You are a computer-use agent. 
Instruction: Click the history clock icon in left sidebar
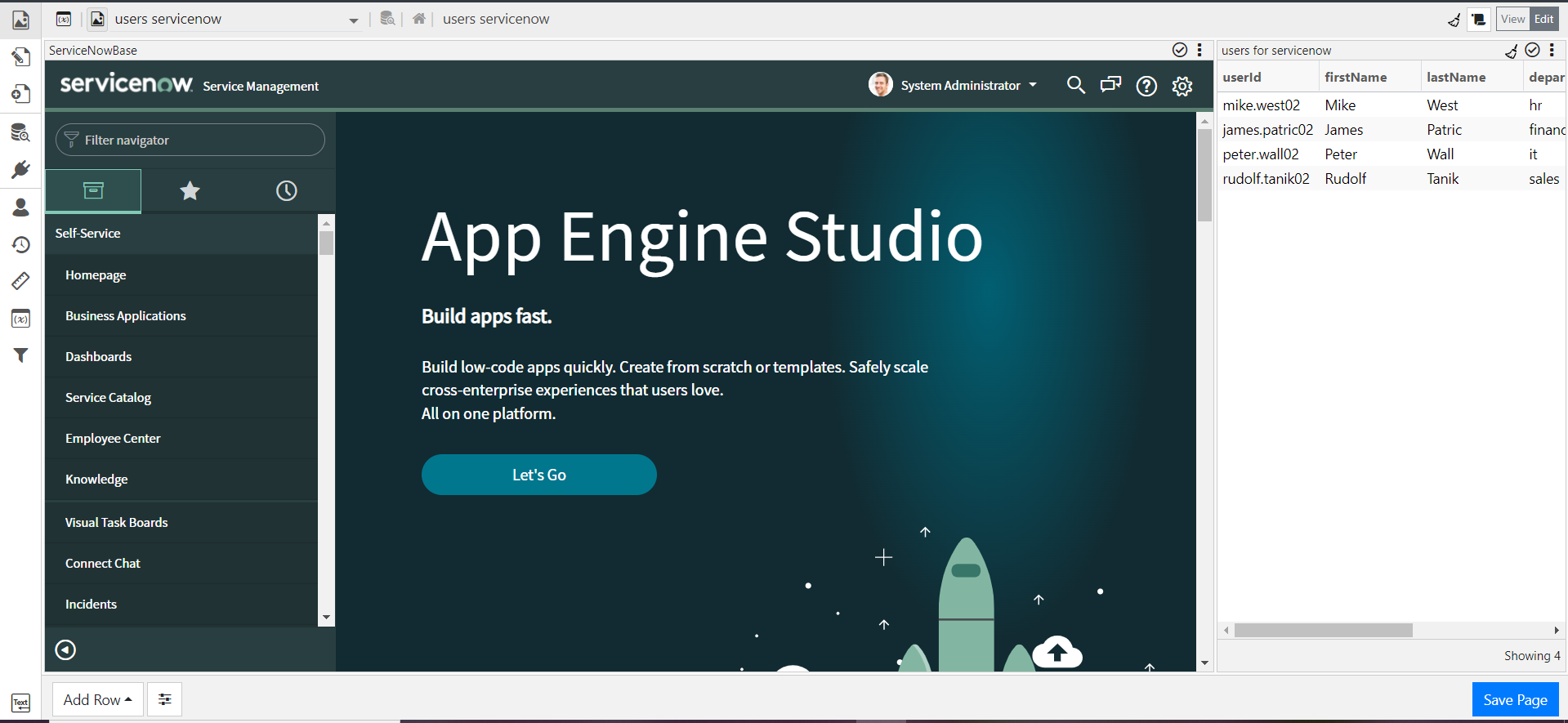point(20,244)
